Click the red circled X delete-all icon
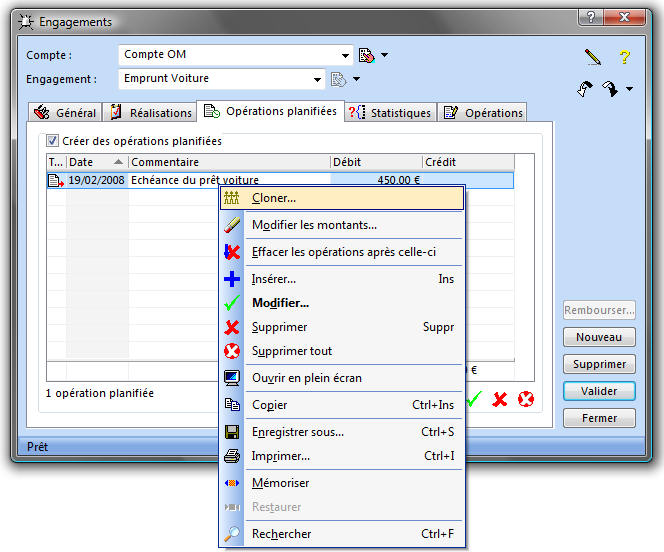 (x=525, y=398)
